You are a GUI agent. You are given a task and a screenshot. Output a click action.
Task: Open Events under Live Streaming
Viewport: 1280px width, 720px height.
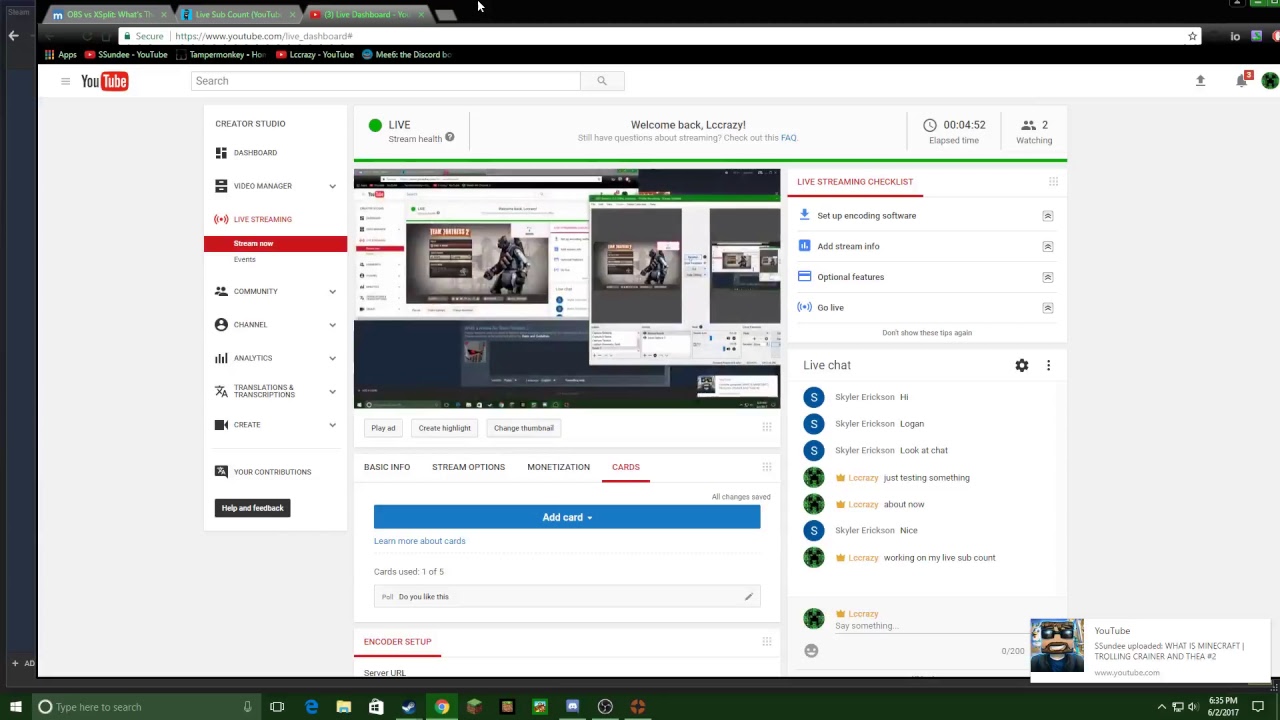(x=245, y=260)
